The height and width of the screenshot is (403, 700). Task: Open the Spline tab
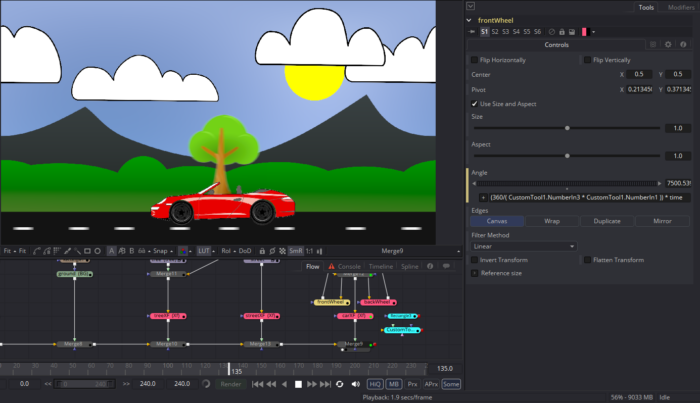[409, 266]
